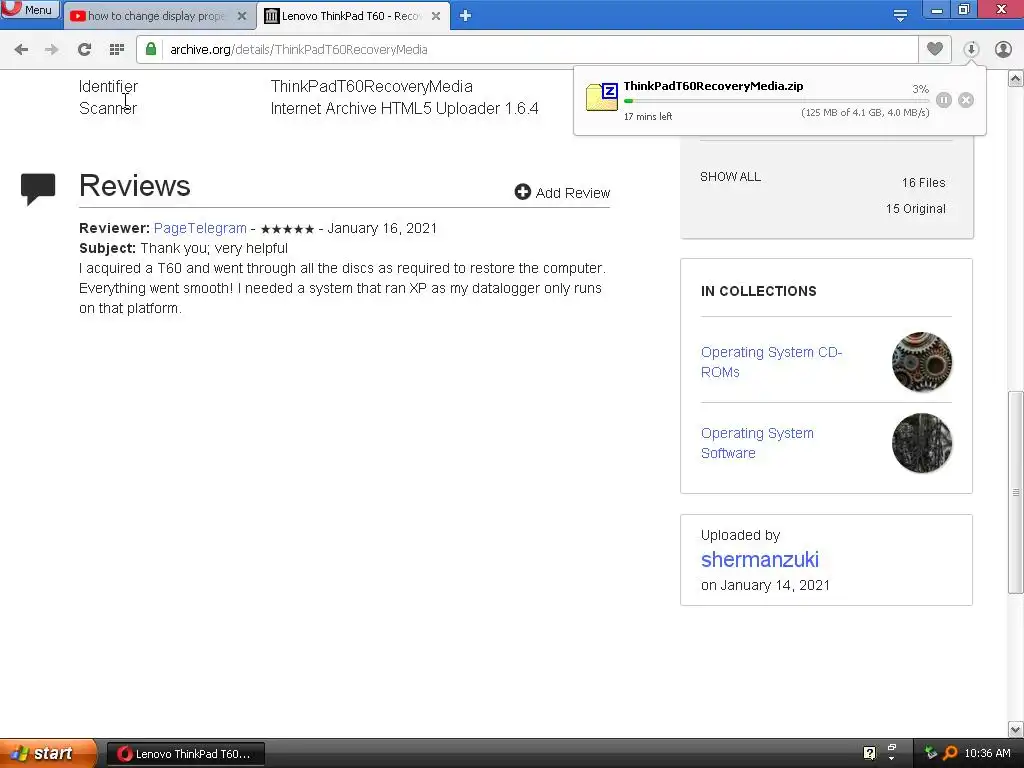
Task: Click the help question-mark tray icon
Action: (869, 753)
